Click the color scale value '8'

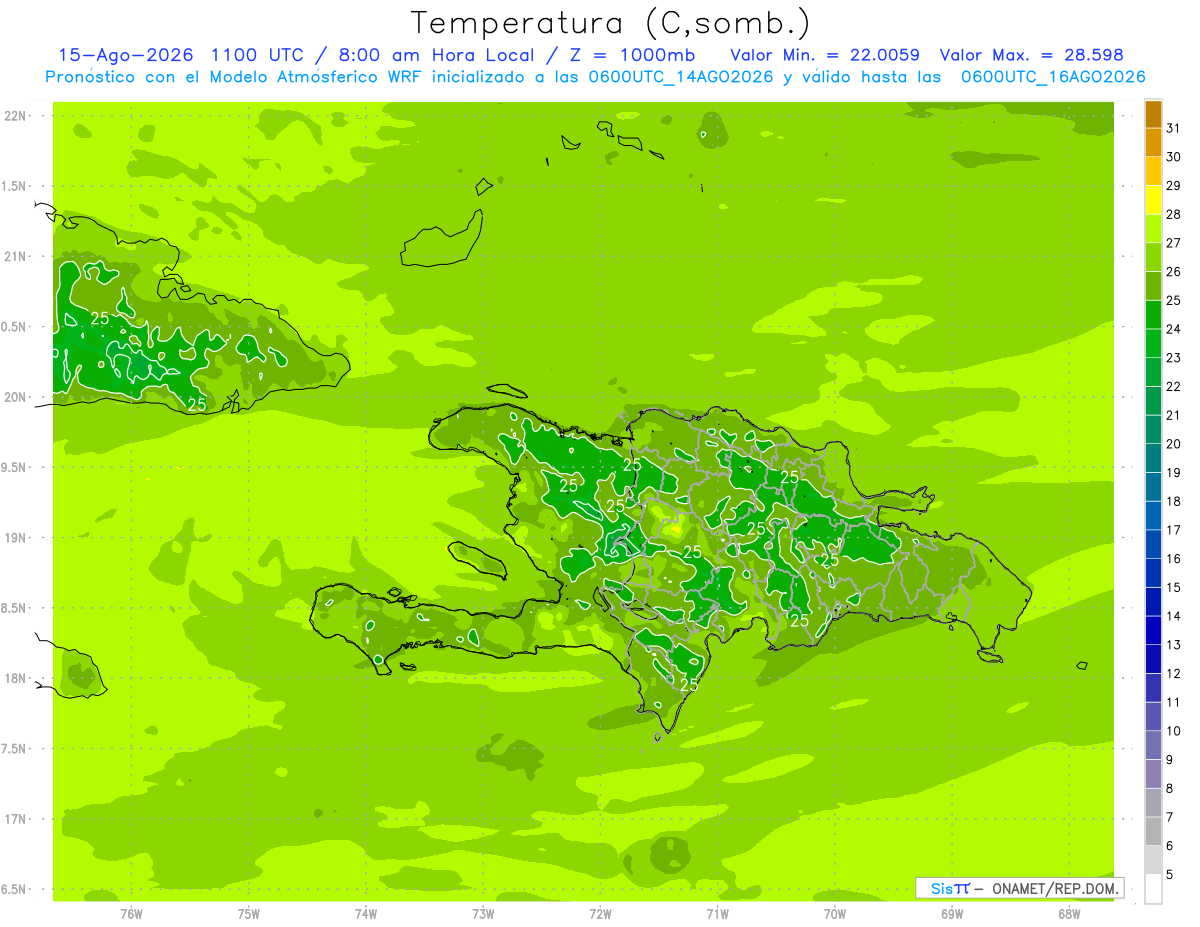coord(1170,788)
